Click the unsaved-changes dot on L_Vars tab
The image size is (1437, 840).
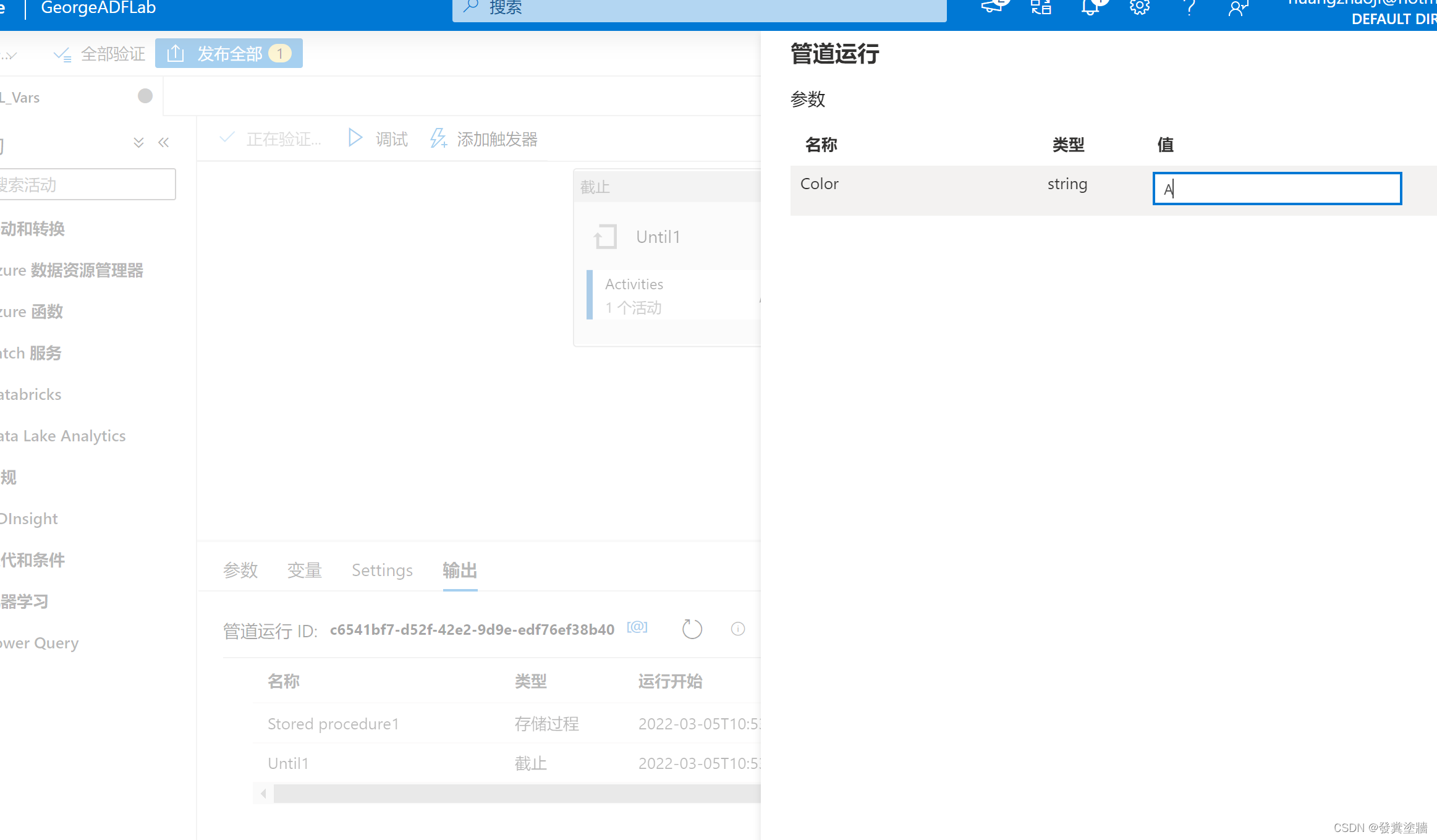click(145, 96)
